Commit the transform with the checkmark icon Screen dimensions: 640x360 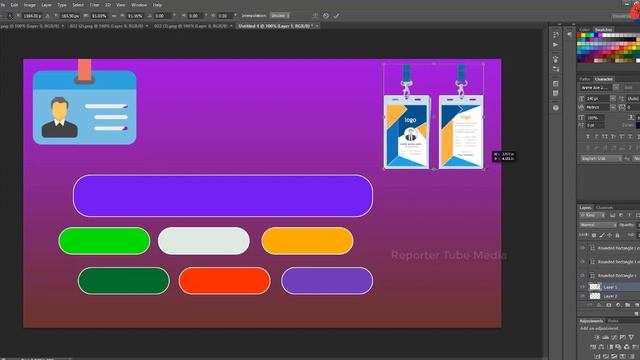pos(336,16)
